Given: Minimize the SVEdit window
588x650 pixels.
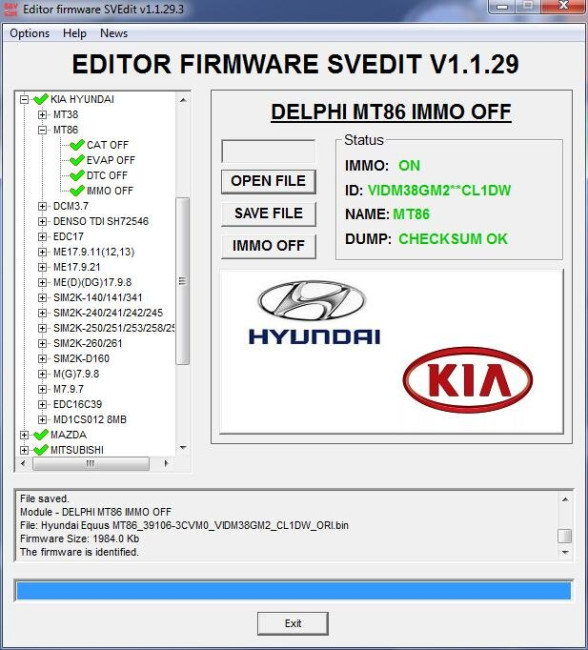Looking at the screenshot, I should [502, 6].
